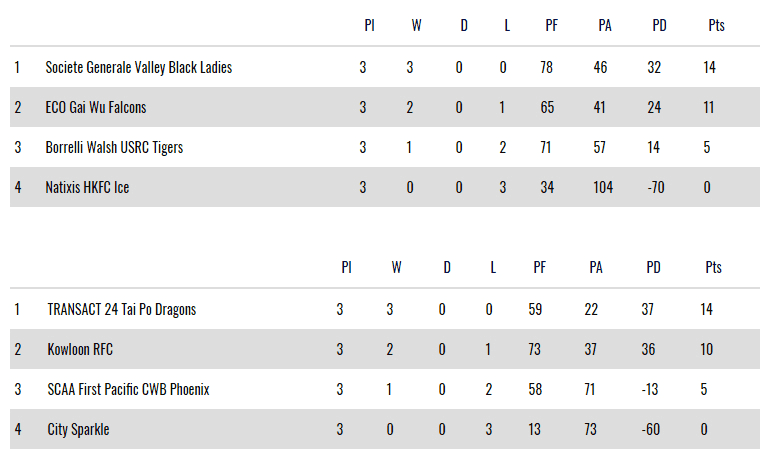Click Natixis HKFC Ice PA value 104
The width and height of the screenshot is (773, 462).
(603, 188)
